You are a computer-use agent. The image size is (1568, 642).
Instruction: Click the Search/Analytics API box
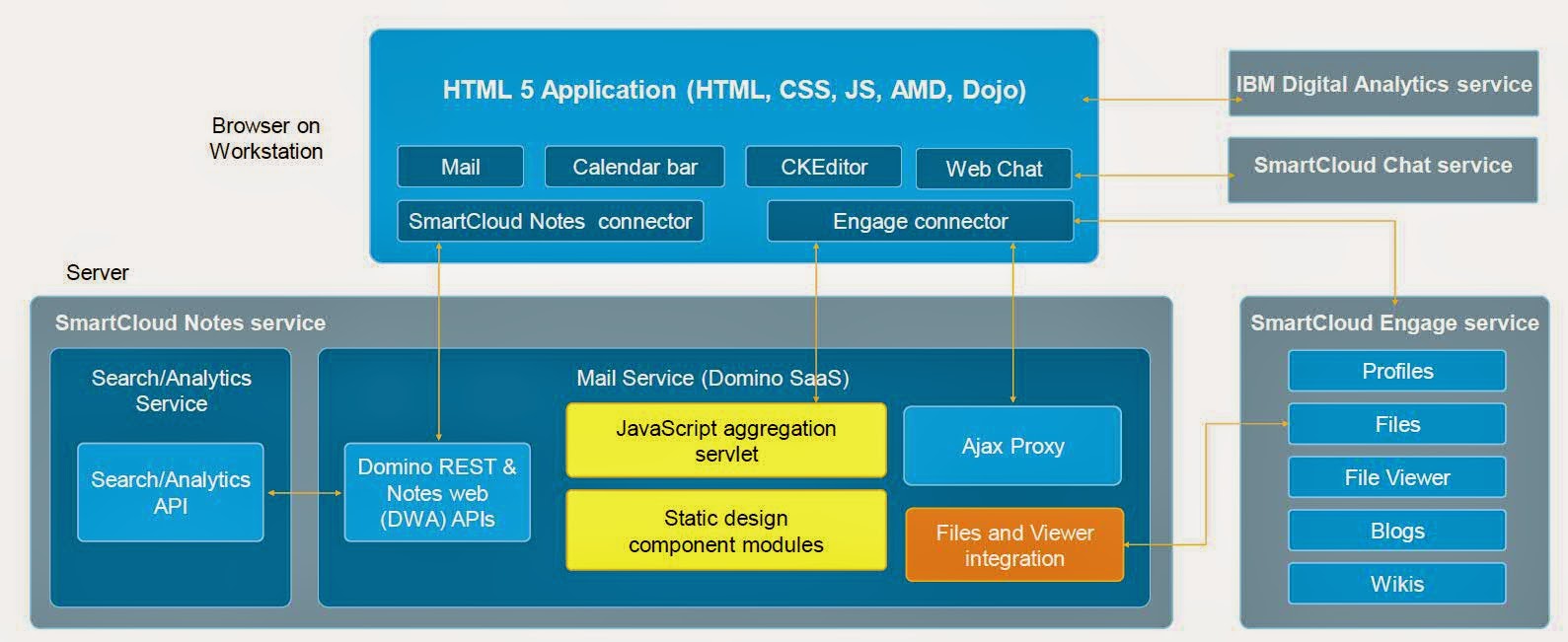click(x=171, y=492)
